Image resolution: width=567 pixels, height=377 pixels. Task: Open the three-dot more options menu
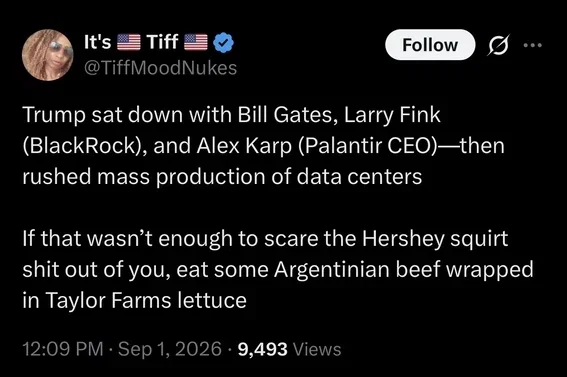(533, 45)
